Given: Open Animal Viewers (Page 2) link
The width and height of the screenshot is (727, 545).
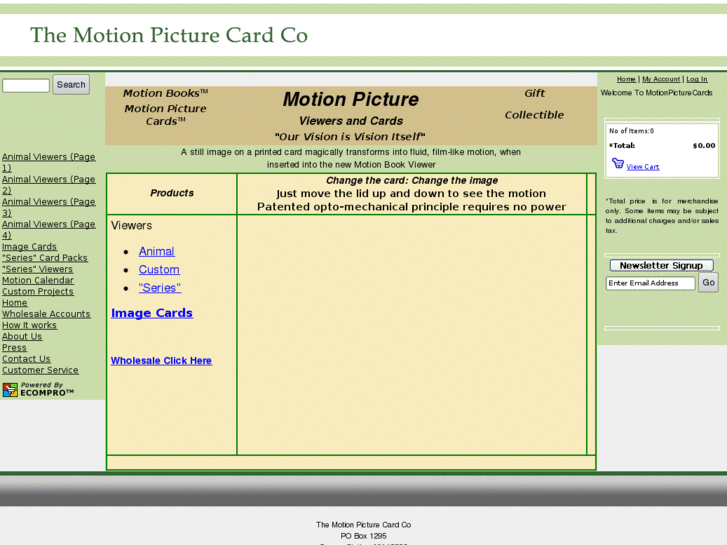Looking at the screenshot, I should pos(48,185).
